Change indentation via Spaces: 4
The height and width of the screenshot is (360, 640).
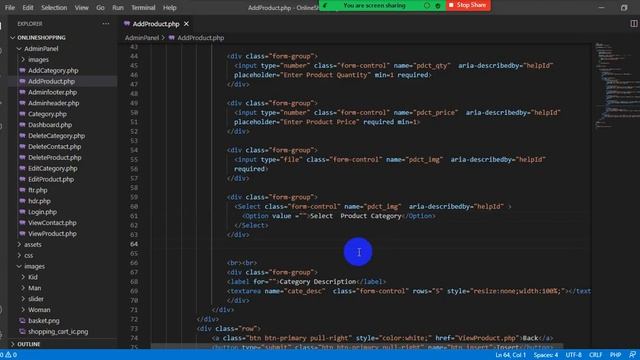545,355
